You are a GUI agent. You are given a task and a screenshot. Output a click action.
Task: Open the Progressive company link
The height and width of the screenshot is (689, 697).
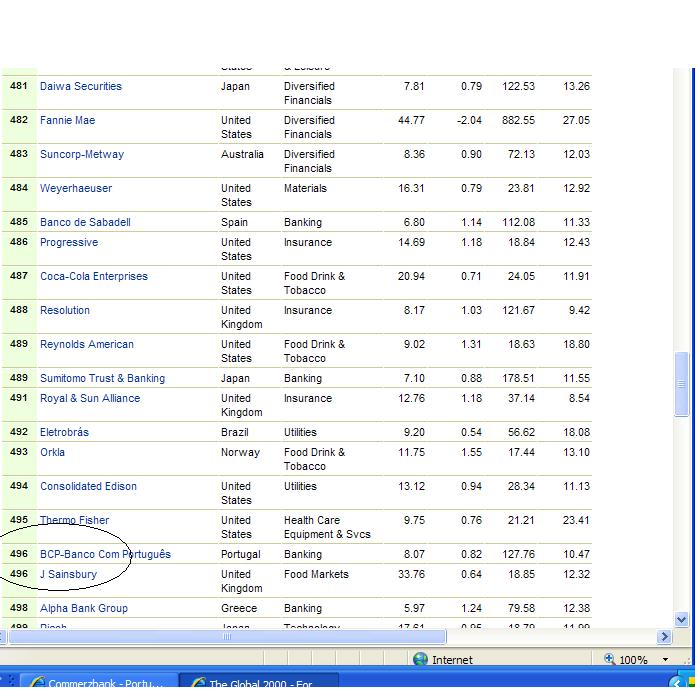69,242
